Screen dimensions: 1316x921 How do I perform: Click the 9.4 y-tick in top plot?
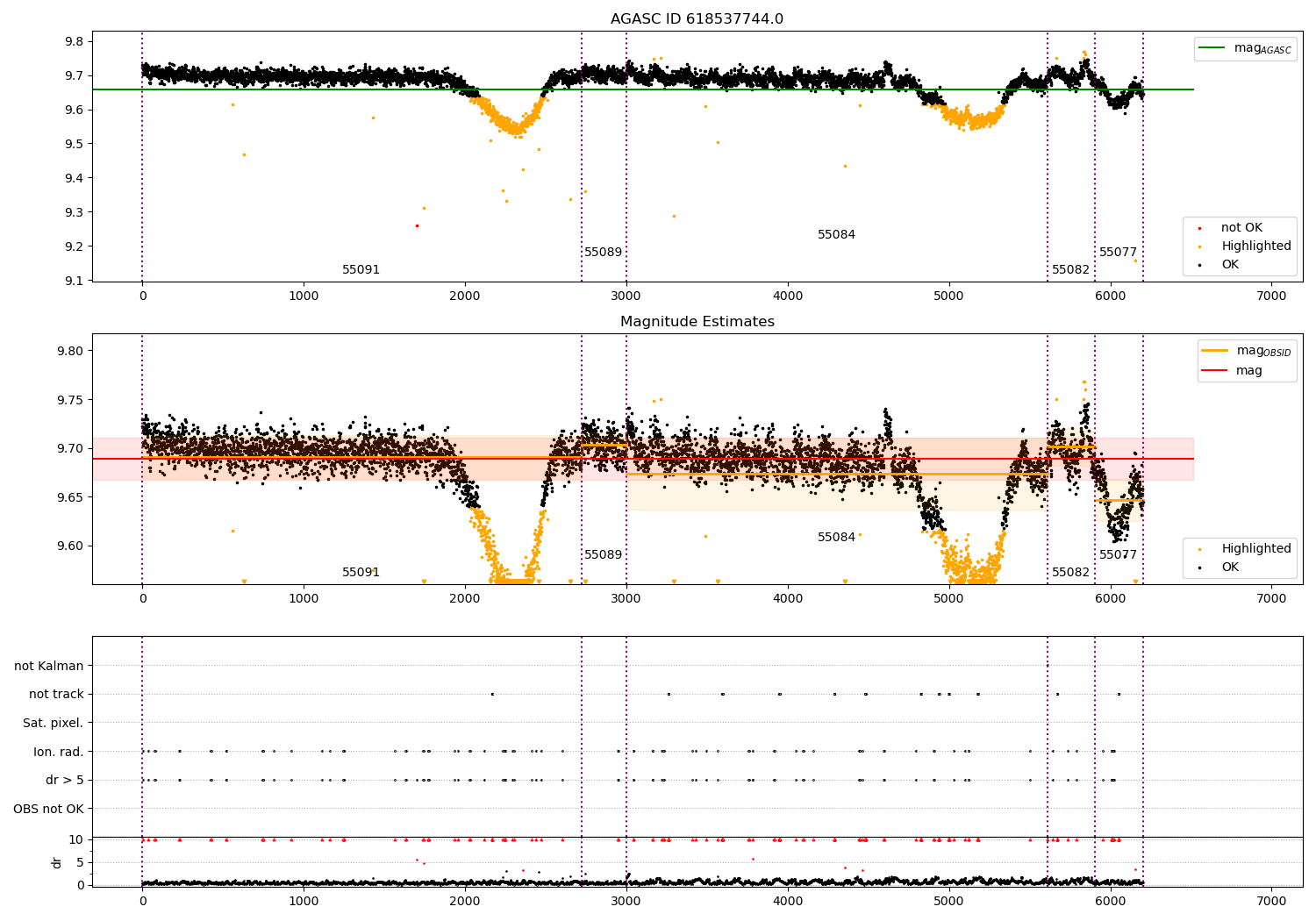(x=75, y=179)
